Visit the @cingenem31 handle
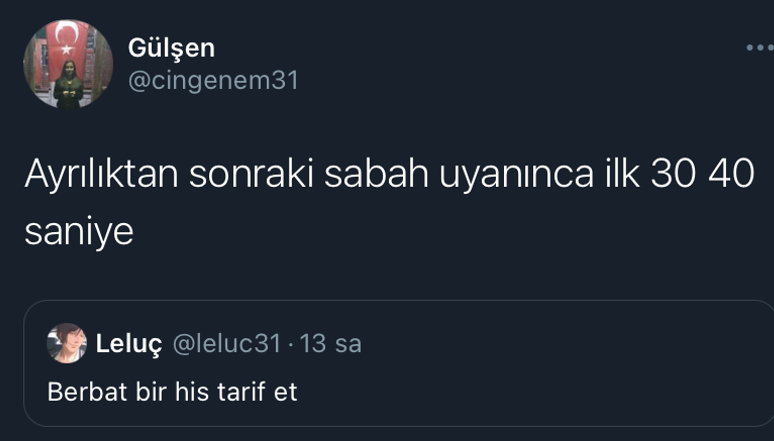Viewport: 774px width, 441px height. [x=213, y=80]
